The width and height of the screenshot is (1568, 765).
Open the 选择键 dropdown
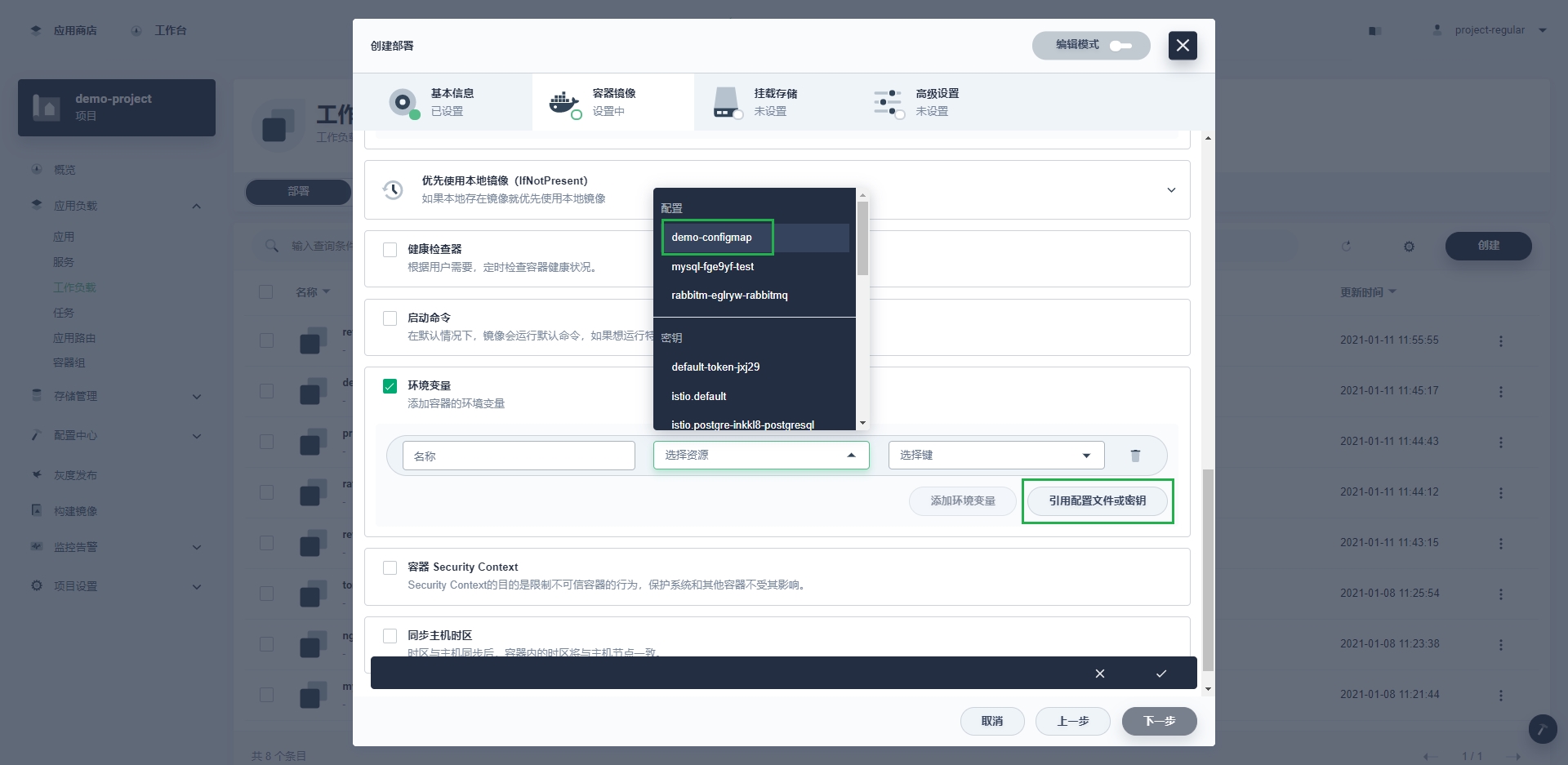(x=995, y=455)
